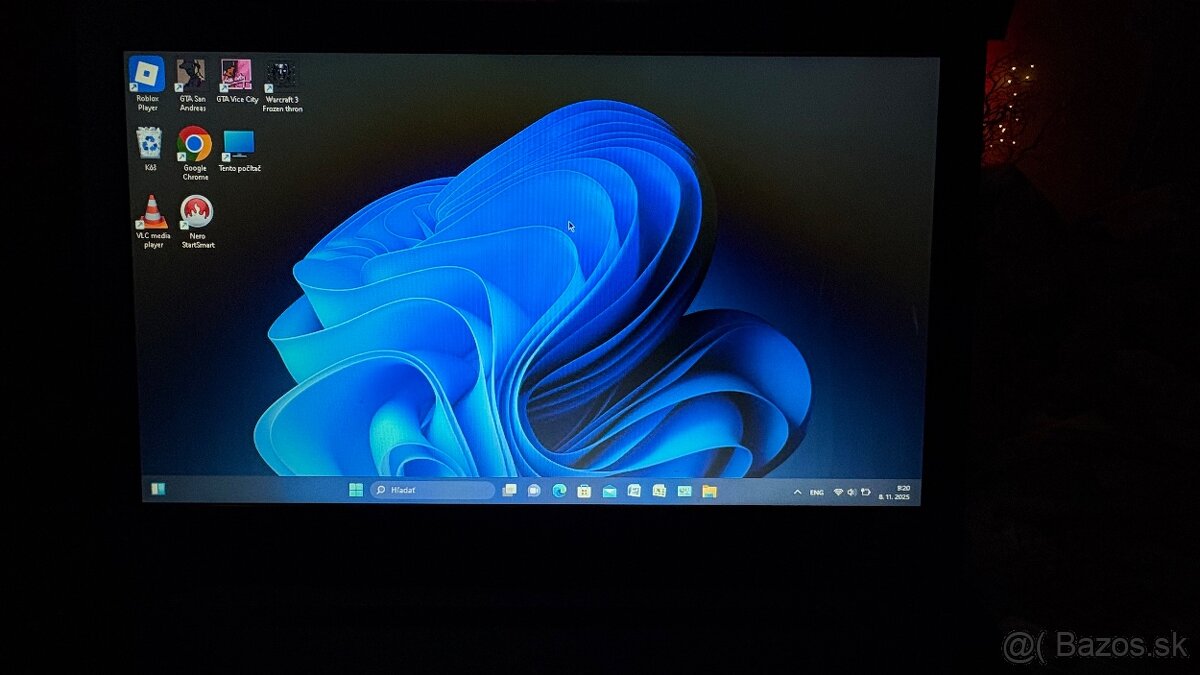Open the Mail app on the taskbar
1200x675 pixels.
click(x=609, y=491)
